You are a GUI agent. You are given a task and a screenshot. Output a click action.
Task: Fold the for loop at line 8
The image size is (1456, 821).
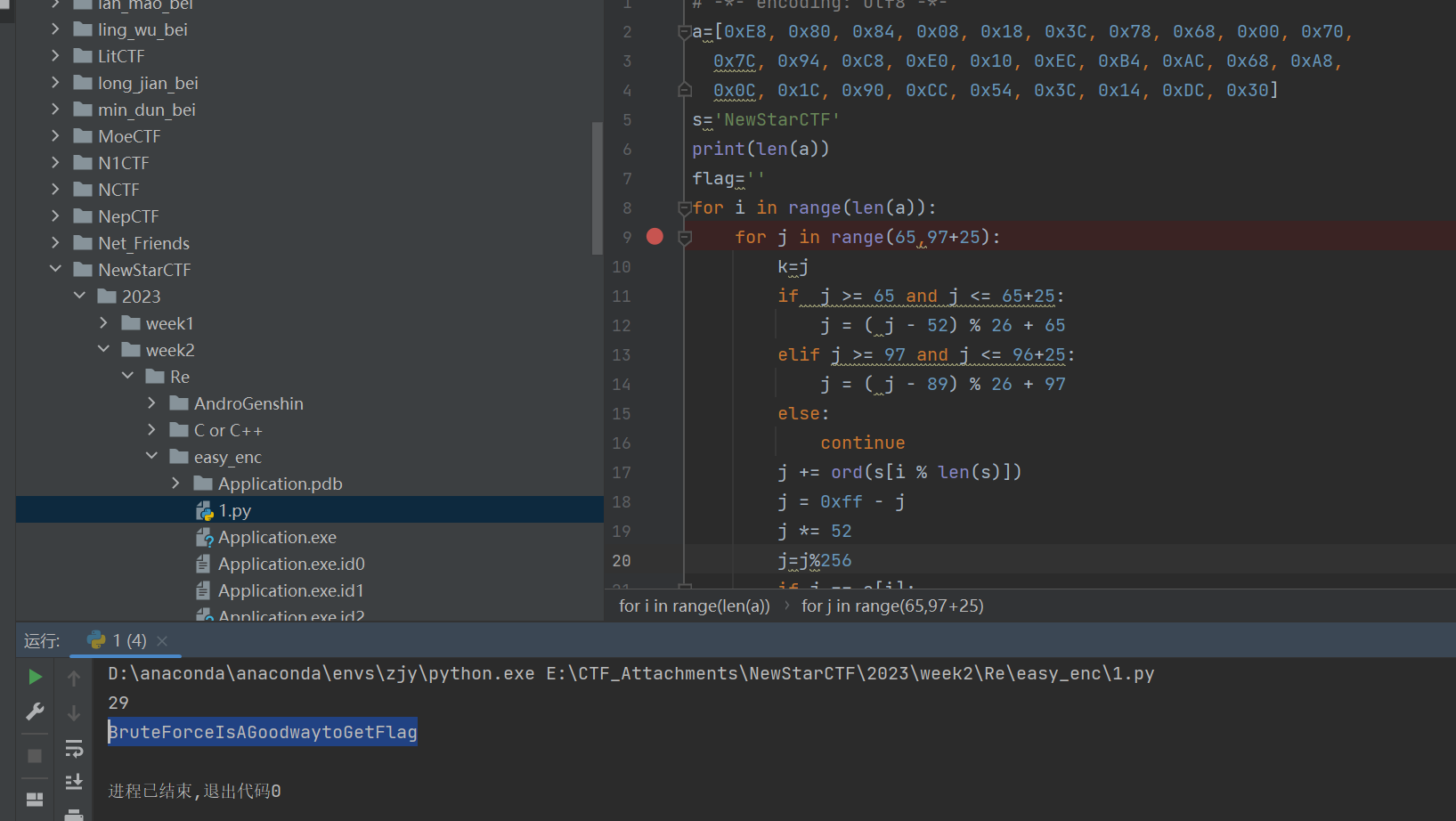[x=685, y=208]
